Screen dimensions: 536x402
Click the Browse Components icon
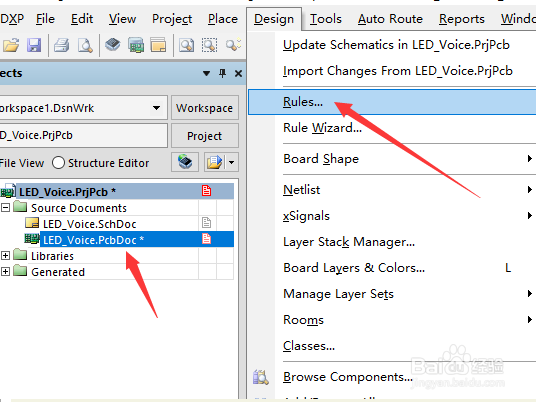261,377
